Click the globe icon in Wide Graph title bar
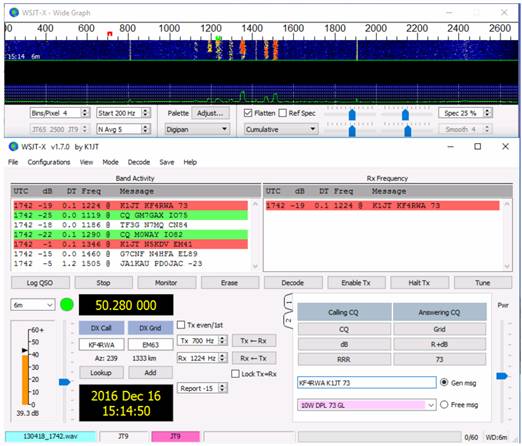Screen dimensions: 522x446 (14, 13)
